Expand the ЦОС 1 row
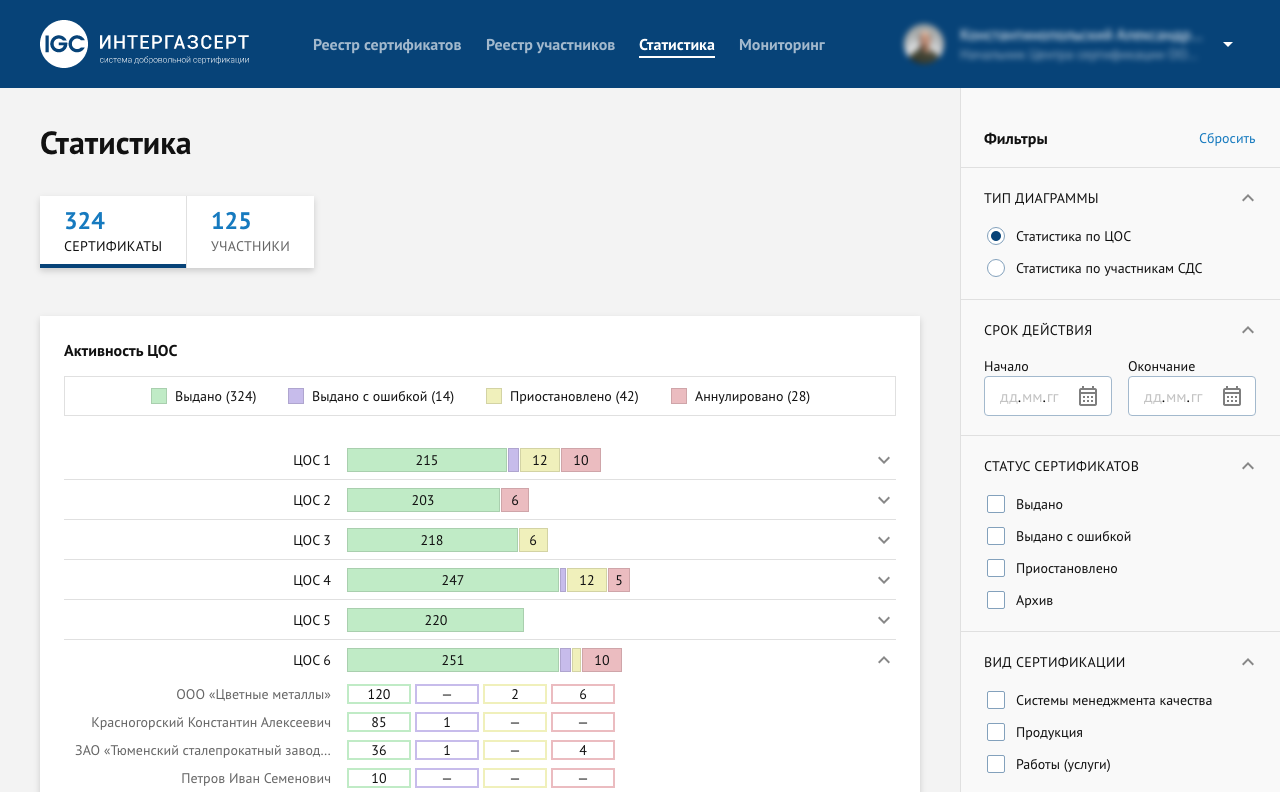The width and height of the screenshot is (1280, 792). pos(883,460)
